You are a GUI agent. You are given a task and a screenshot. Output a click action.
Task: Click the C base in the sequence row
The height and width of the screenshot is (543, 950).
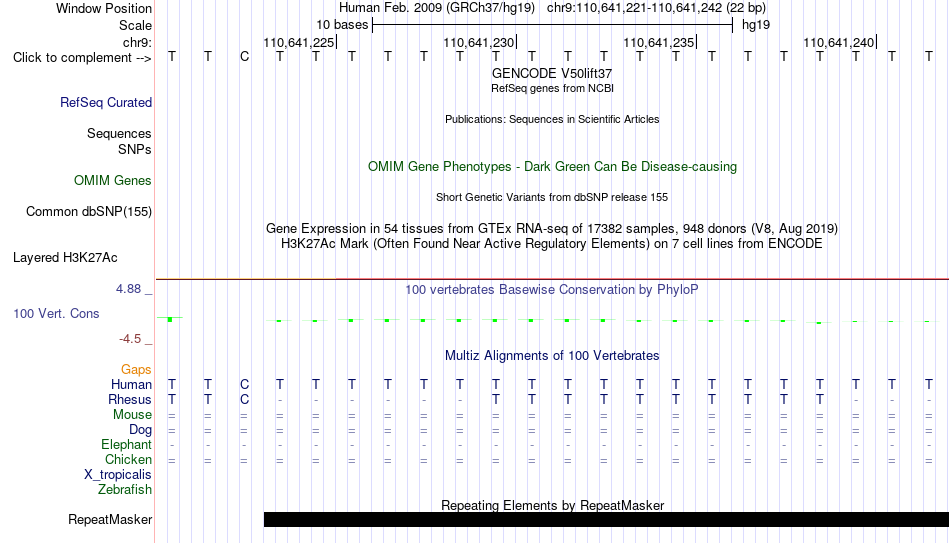[244, 56]
